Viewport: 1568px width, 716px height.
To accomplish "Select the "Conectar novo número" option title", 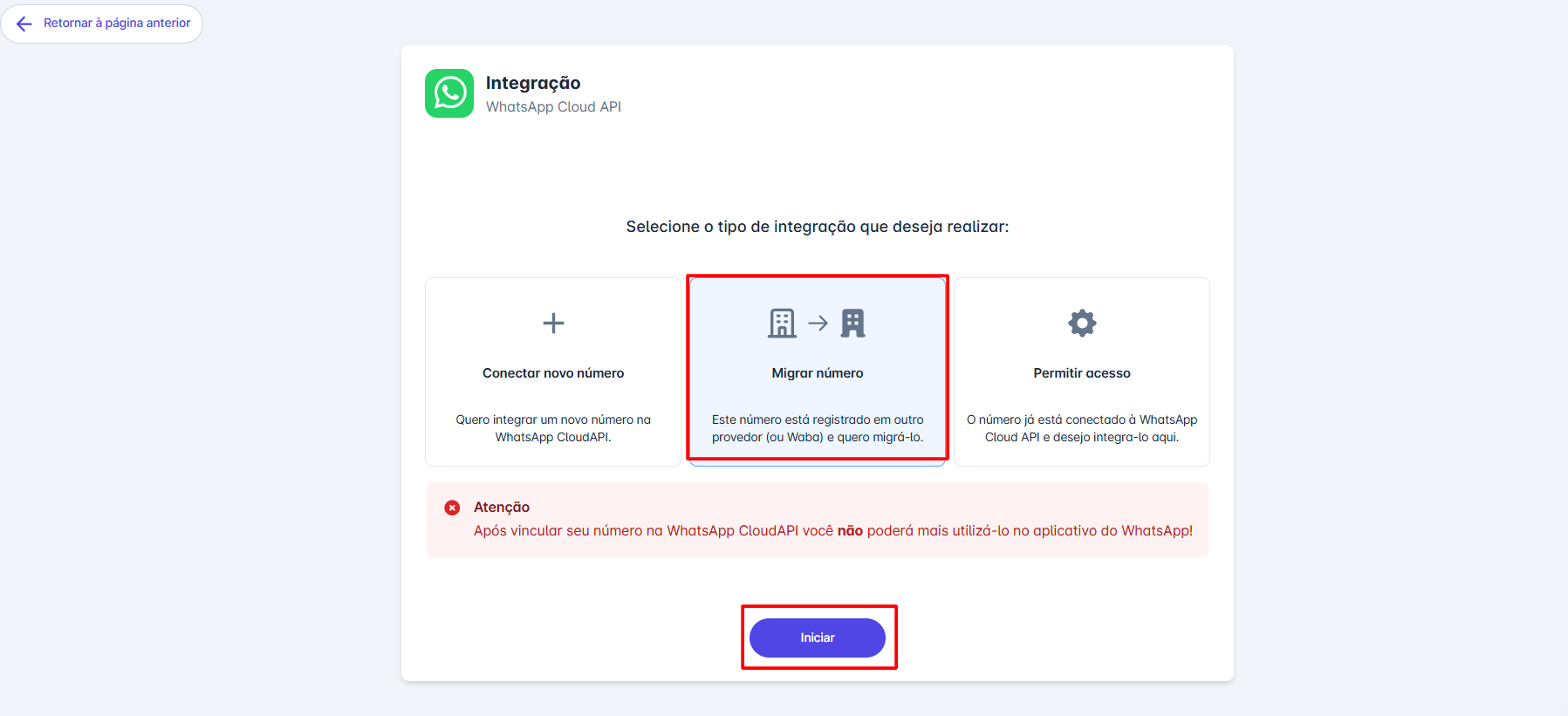I will pos(553,373).
